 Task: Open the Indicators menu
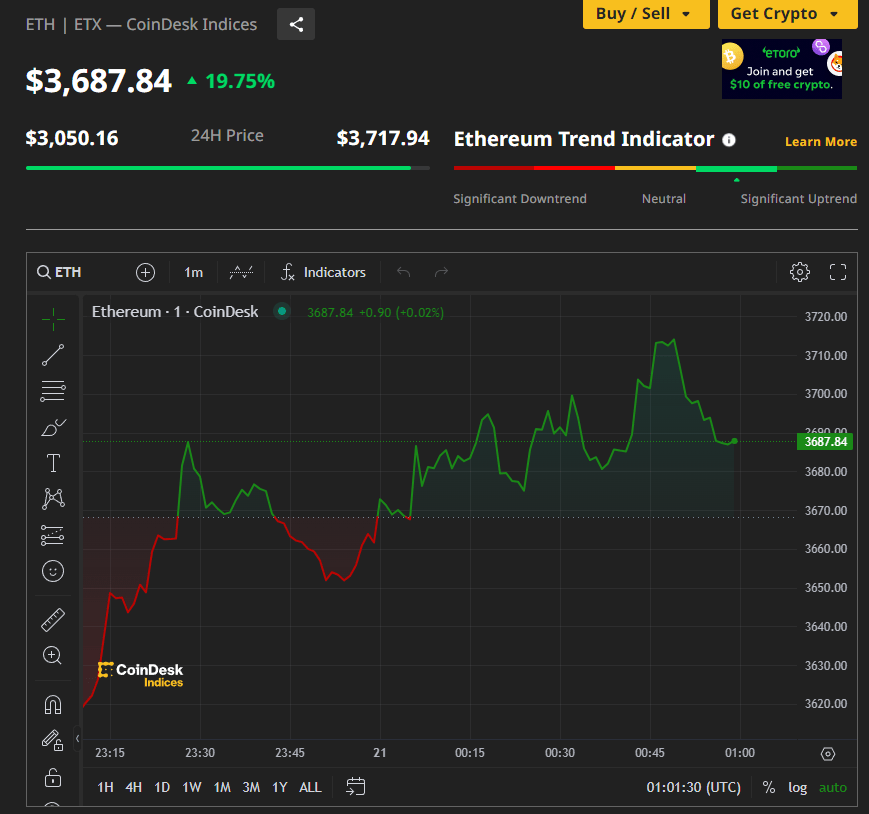point(323,272)
